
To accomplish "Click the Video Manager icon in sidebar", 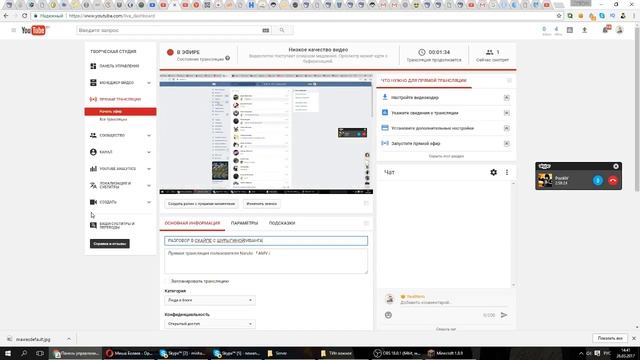I will (93, 82).
